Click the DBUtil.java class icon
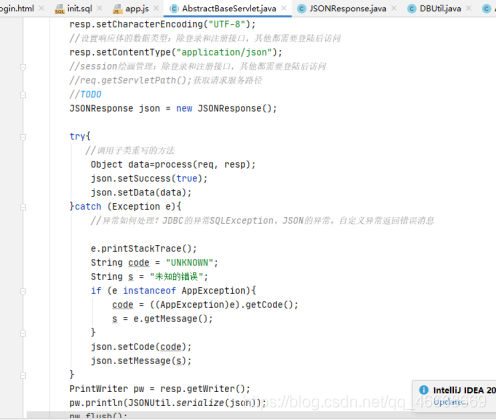 tap(412, 9)
